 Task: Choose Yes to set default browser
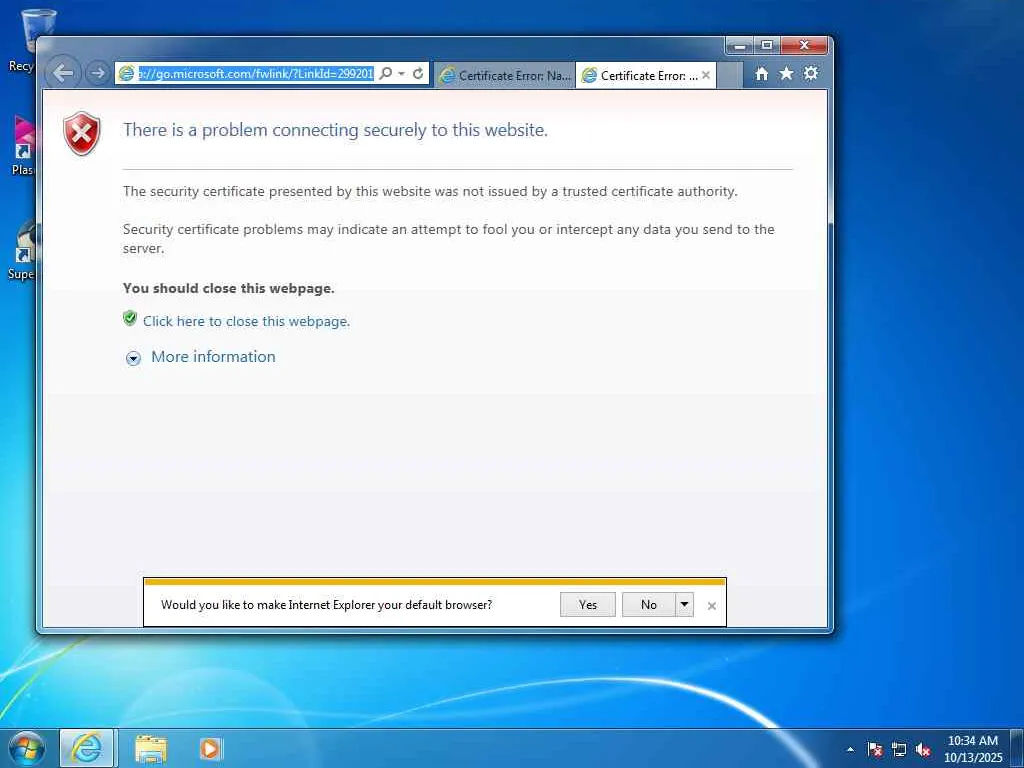point(588,605)
